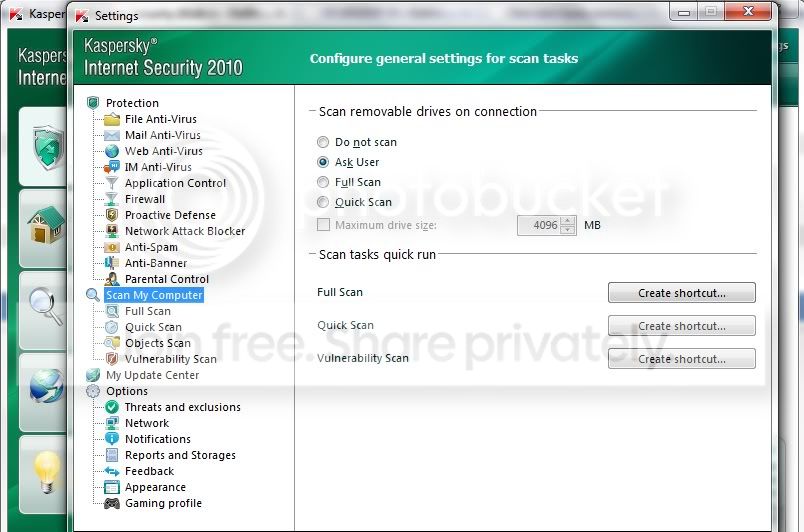
Task: Click the Gaming profile gamepad icon
Action: tap(112, 503)
